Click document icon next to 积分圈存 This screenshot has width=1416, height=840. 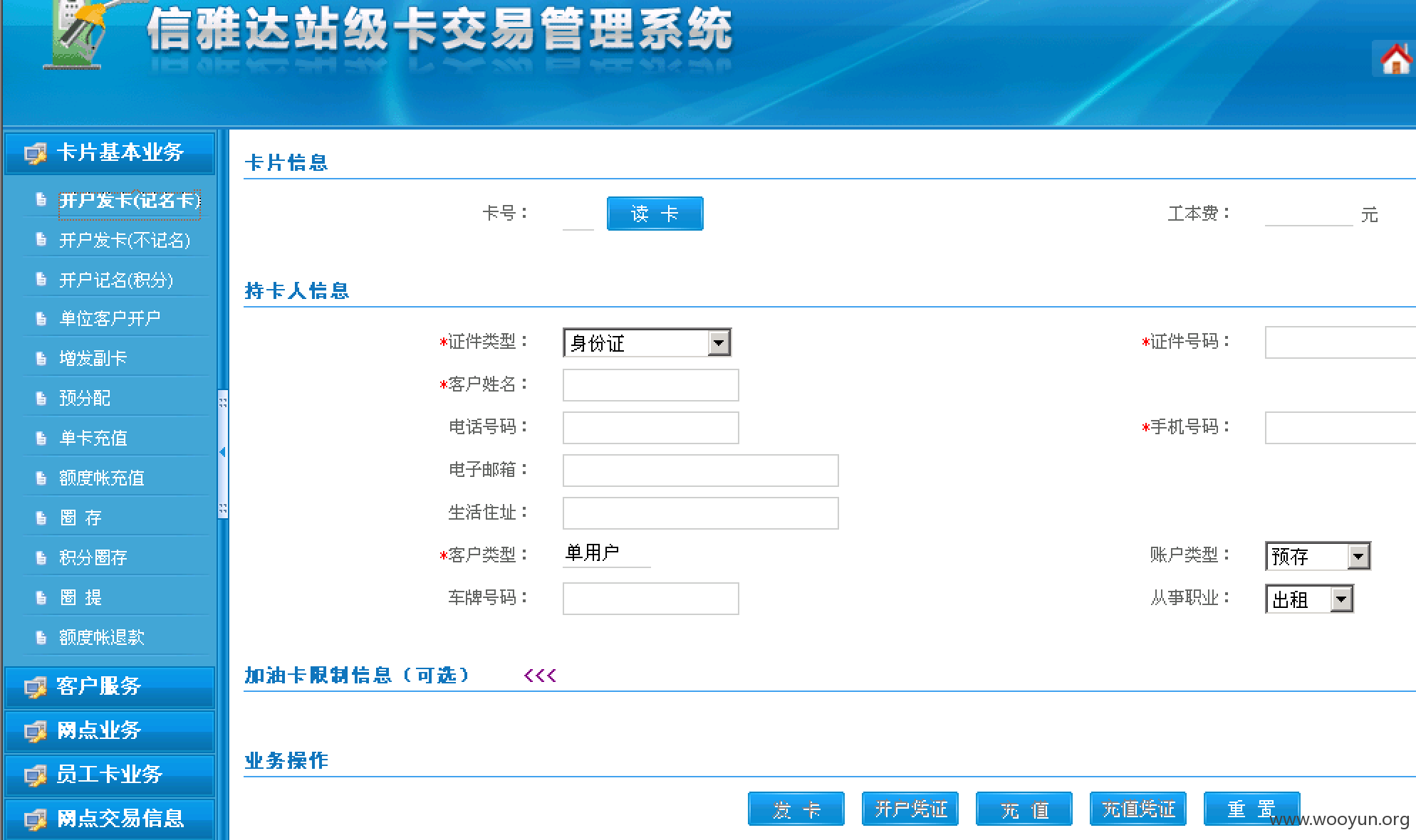[x=41, y=557]
